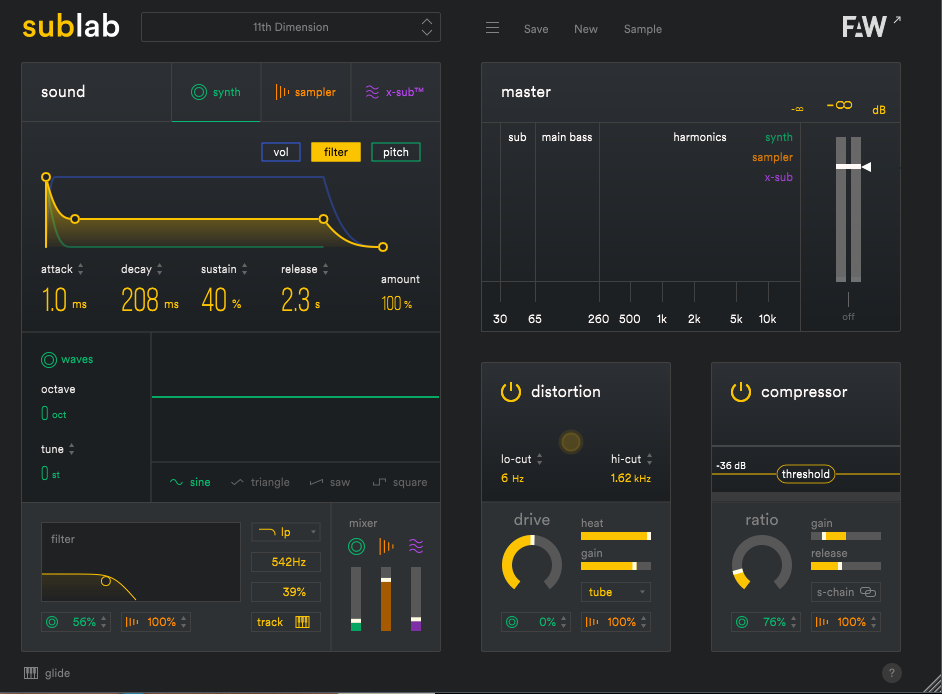Click the distortion synth send circle icon
This screenshot has height=694, width=942.
(512, 622)
